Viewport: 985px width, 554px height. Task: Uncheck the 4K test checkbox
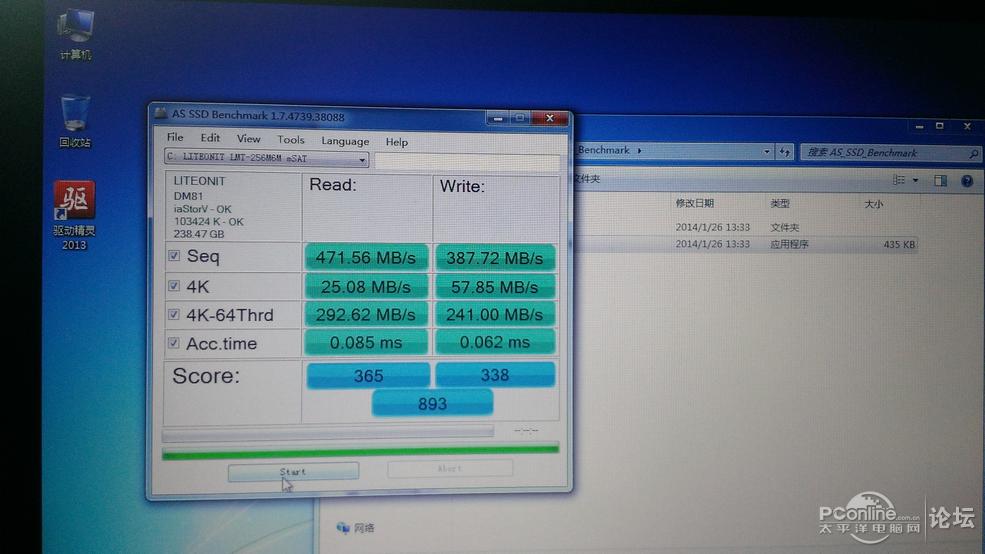pyautogui.click(x=174, y=286)
